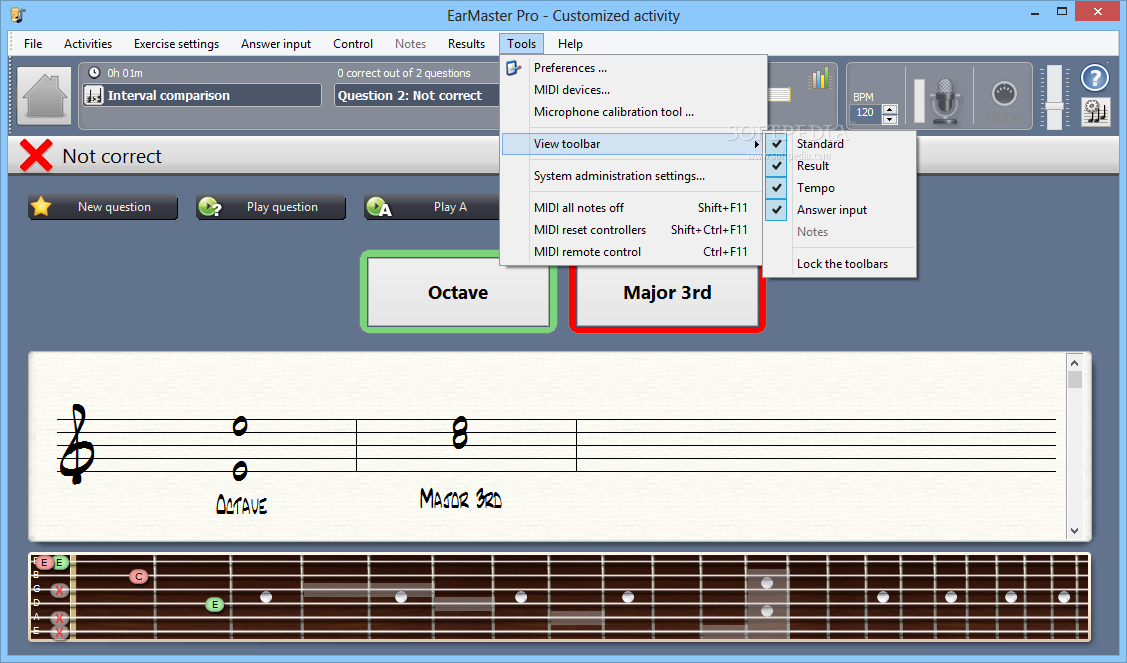Open the Results menu
The image size is (1127, 663).
pyautogui.click(x=466, y=44)
